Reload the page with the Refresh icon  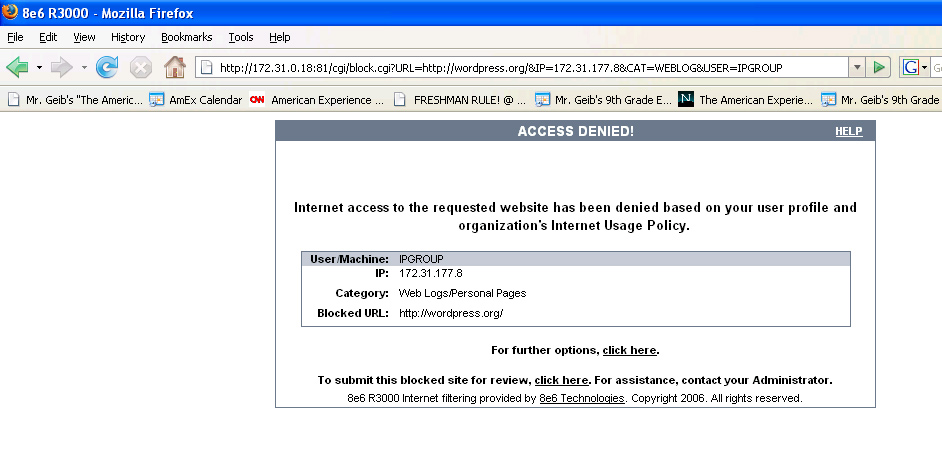tap(107, 67)
